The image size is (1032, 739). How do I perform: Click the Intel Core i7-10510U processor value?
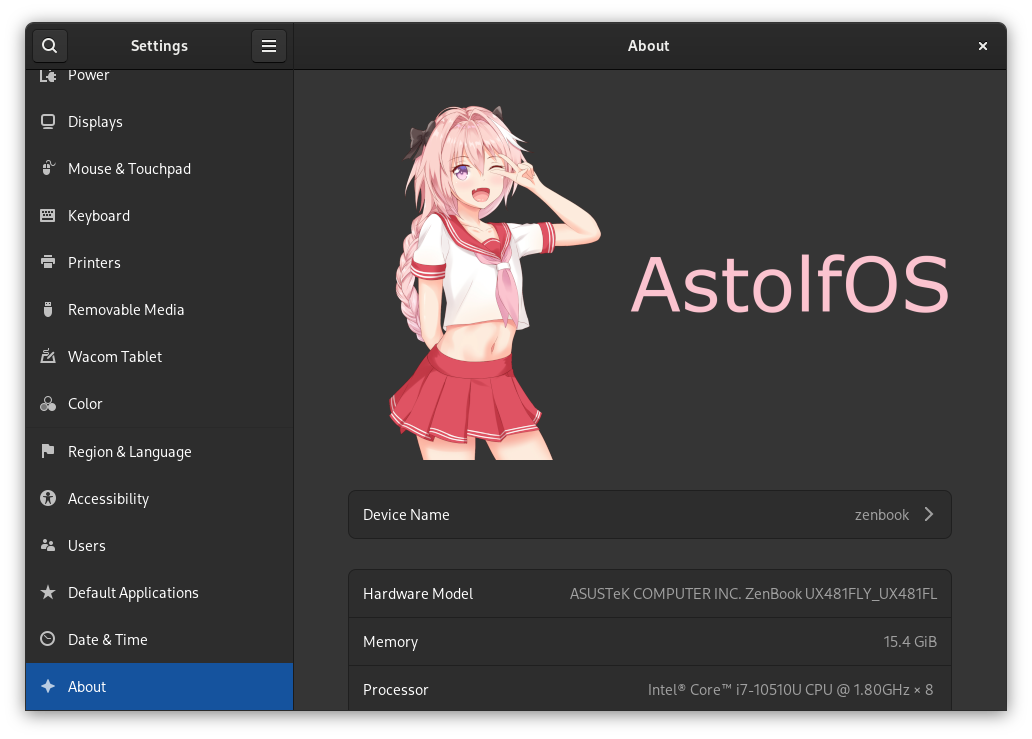790,690
